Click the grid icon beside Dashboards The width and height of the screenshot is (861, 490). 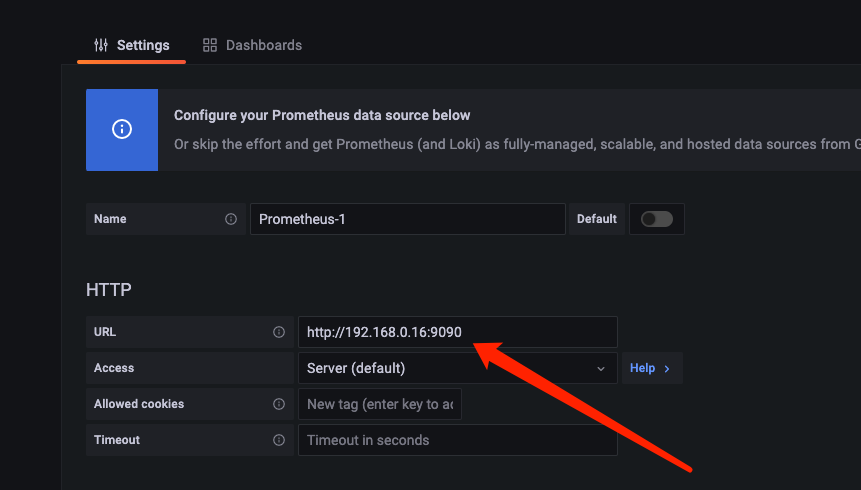click(x=210, y=46)
